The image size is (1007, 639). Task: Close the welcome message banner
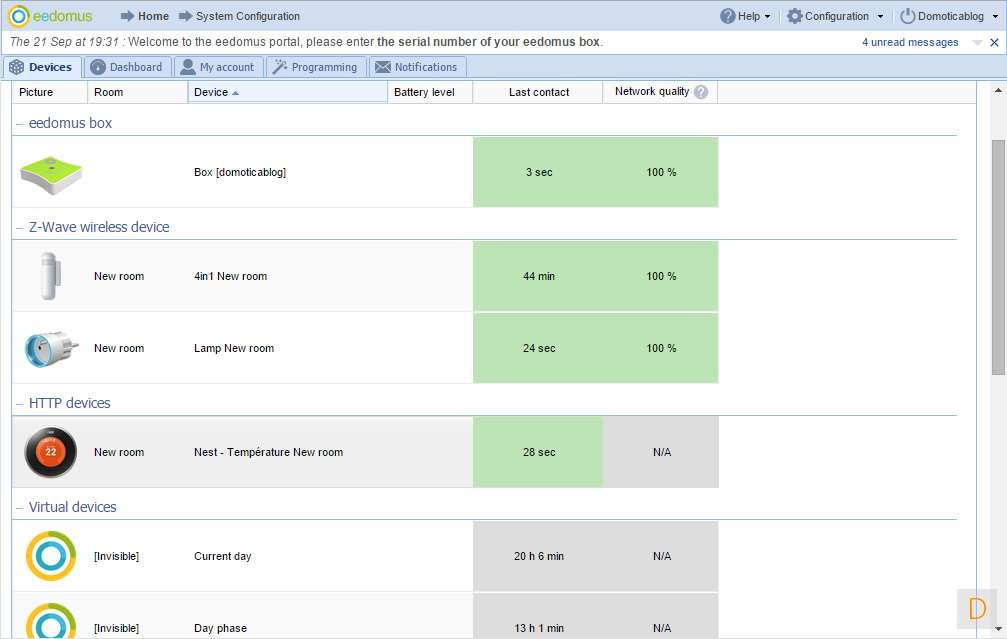994,43
